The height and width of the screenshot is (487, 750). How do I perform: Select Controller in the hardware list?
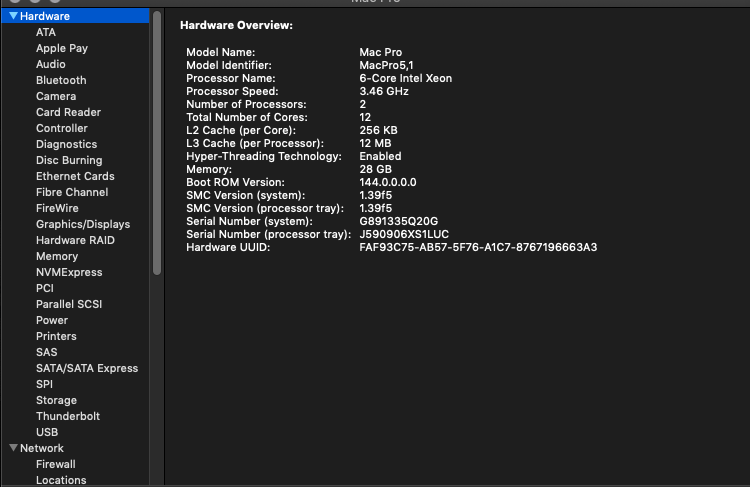pos(62,128)
